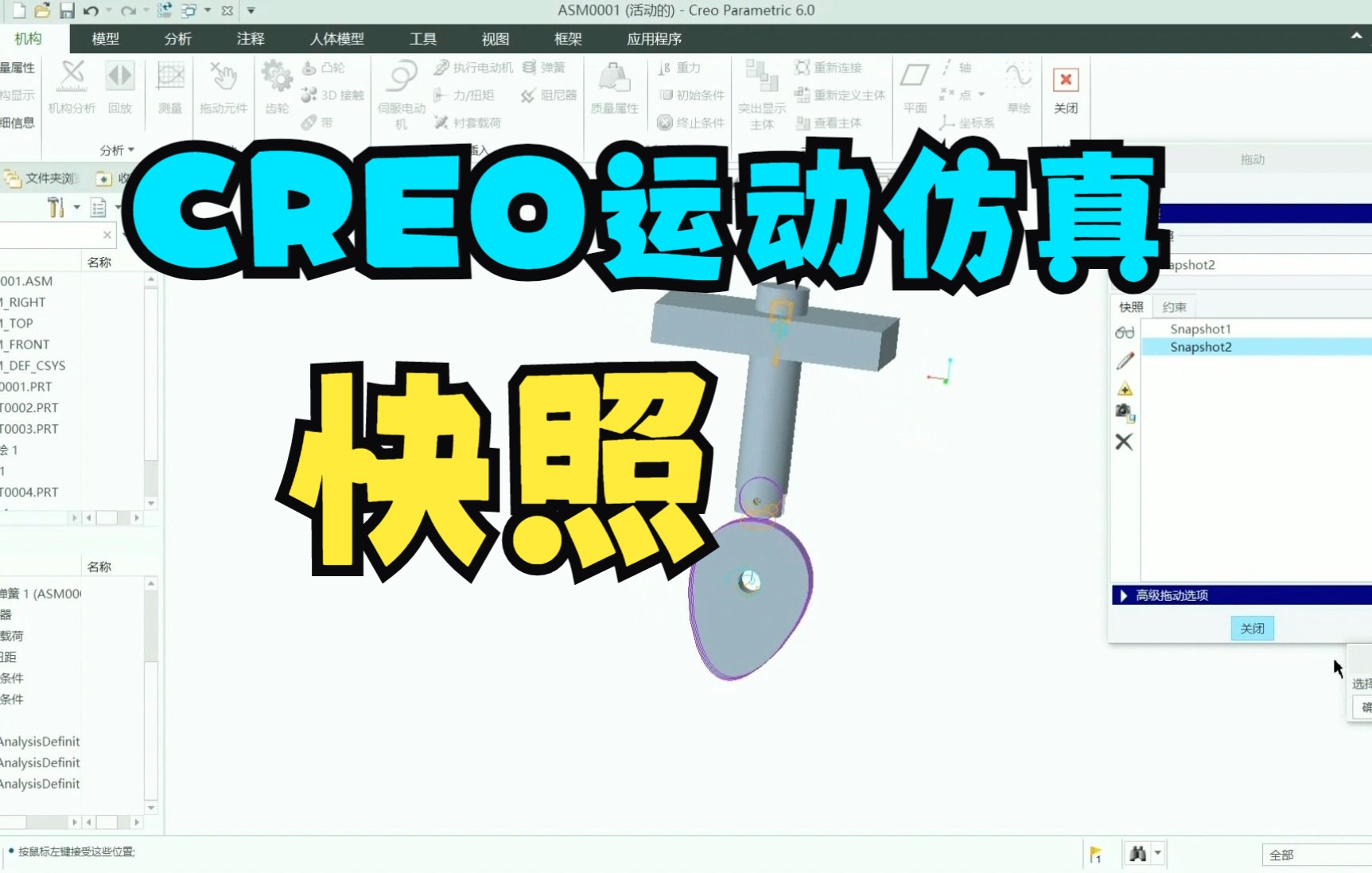This screenshot has height=873, width=1372.
Task: Expand the 高级拖动选项 section
Action: [1169, 594]
